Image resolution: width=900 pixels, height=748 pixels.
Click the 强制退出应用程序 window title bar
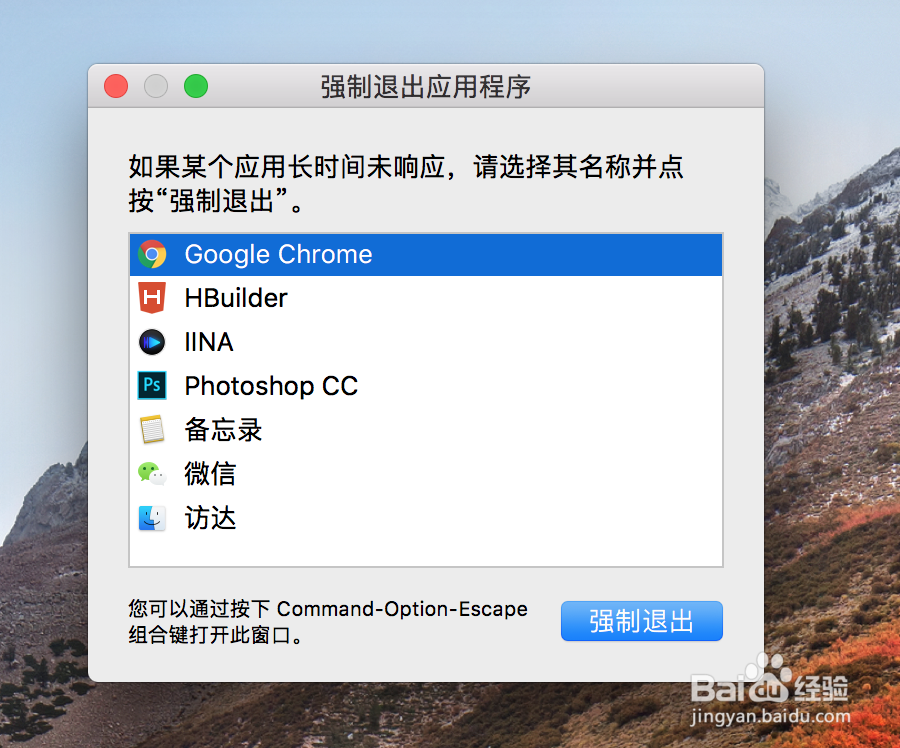[x=425, y=86]
